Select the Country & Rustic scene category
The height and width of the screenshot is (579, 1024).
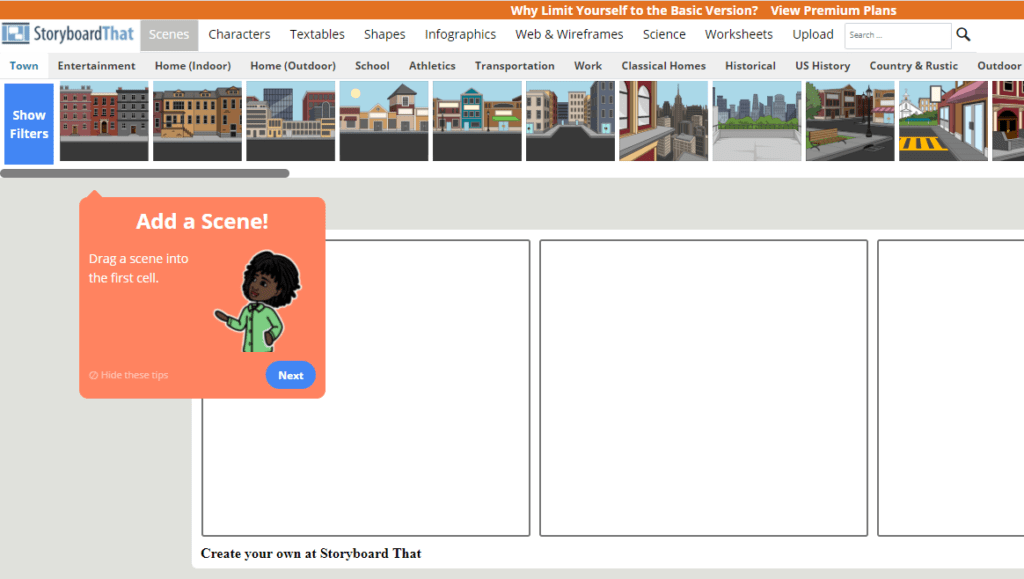pos(914,66)
